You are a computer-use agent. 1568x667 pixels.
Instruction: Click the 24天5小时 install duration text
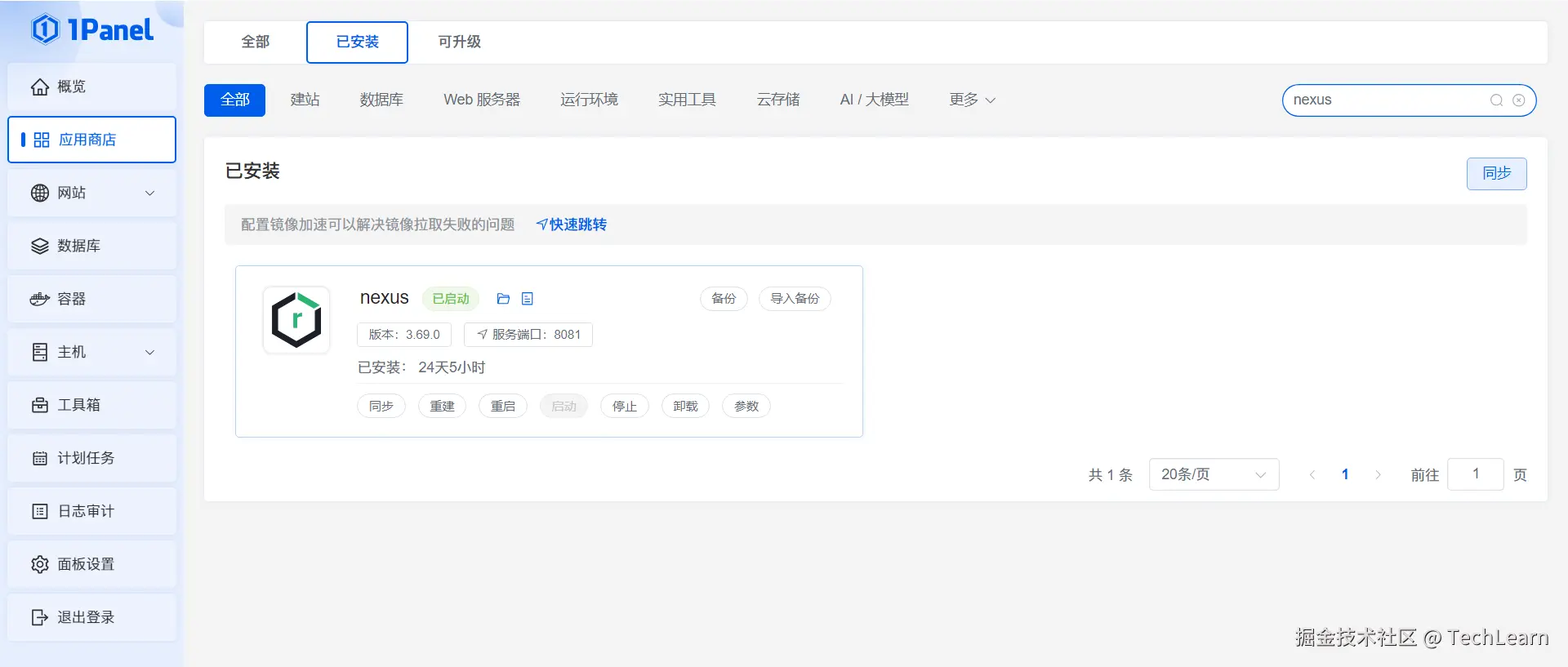452,367
